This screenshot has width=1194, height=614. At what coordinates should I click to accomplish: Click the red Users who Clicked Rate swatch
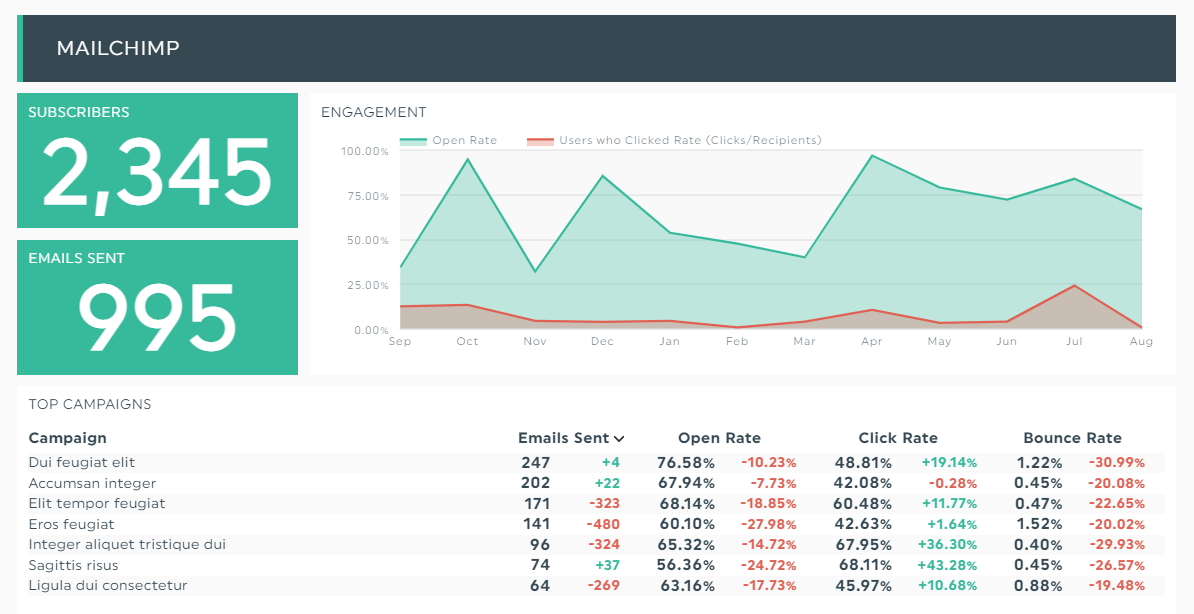coord(540,141)
